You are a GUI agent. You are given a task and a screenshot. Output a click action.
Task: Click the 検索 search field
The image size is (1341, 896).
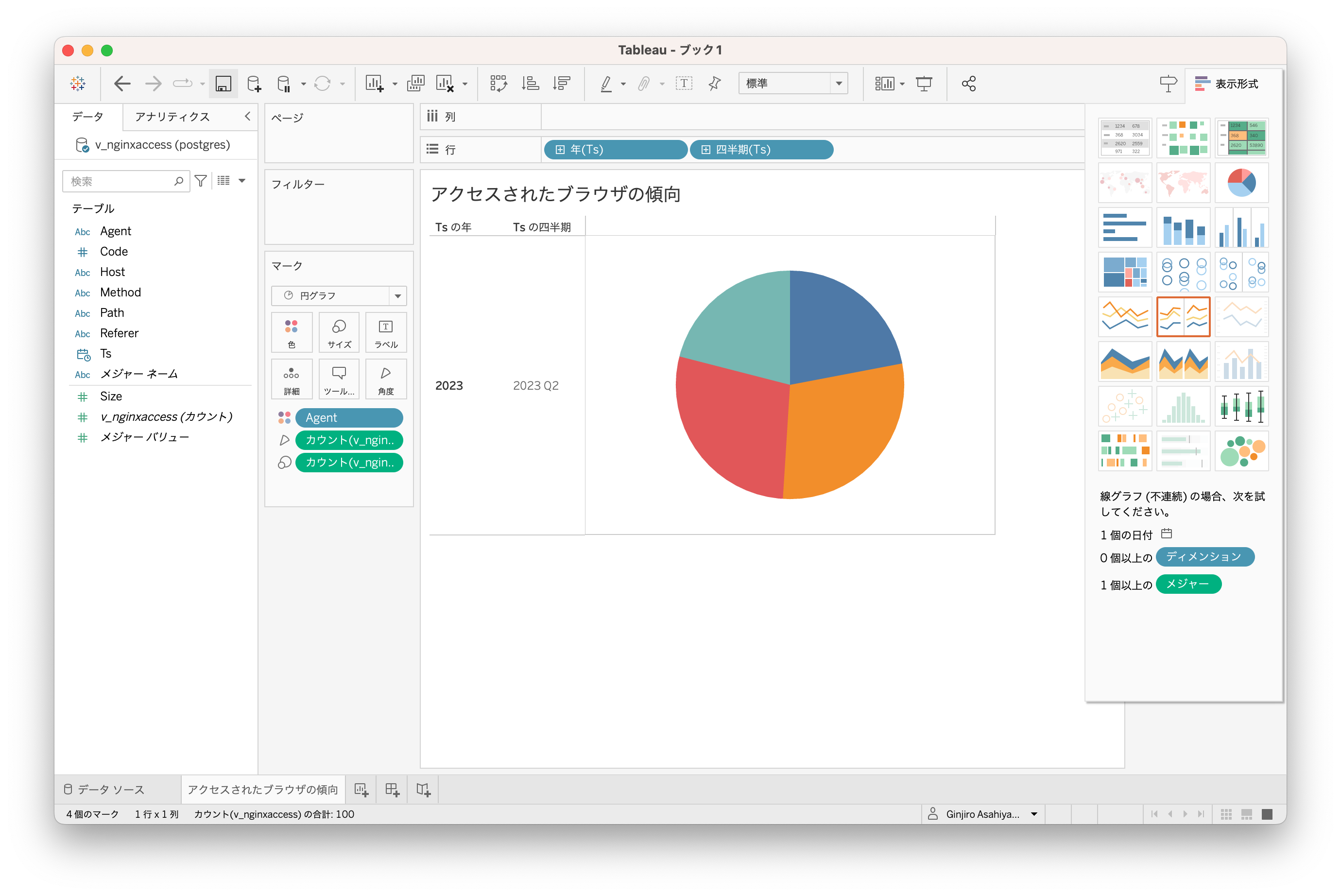tap(126, 181)
